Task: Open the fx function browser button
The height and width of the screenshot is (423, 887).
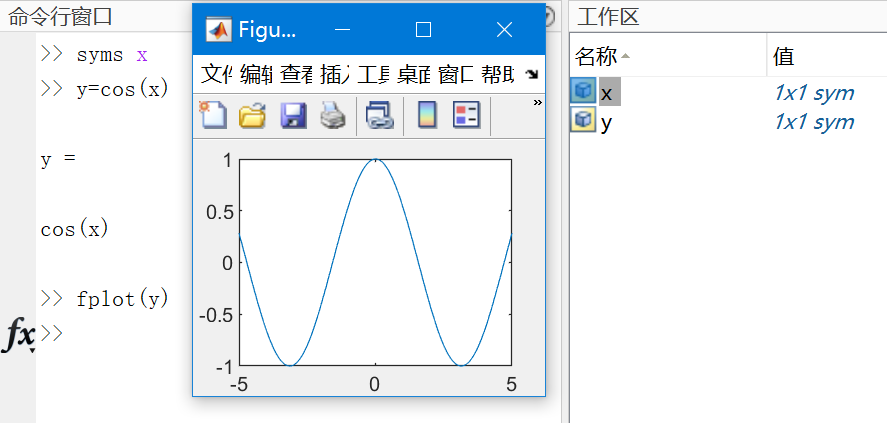Action: coord(19,336)
